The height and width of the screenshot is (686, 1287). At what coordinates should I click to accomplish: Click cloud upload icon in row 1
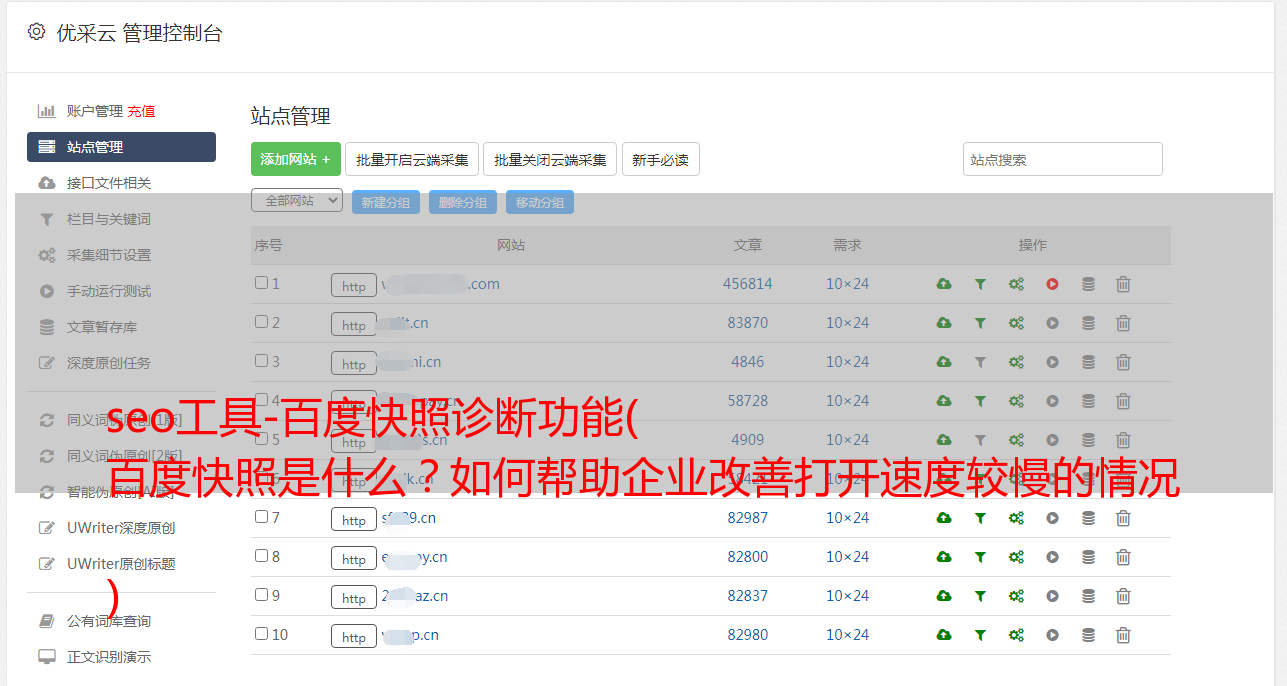[x=943, y=284]
